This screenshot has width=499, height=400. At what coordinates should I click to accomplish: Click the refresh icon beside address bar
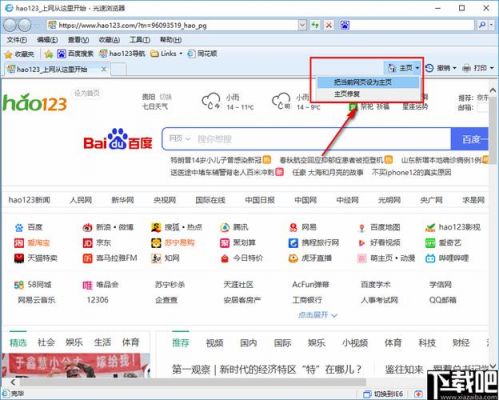[x=315, y=25]
